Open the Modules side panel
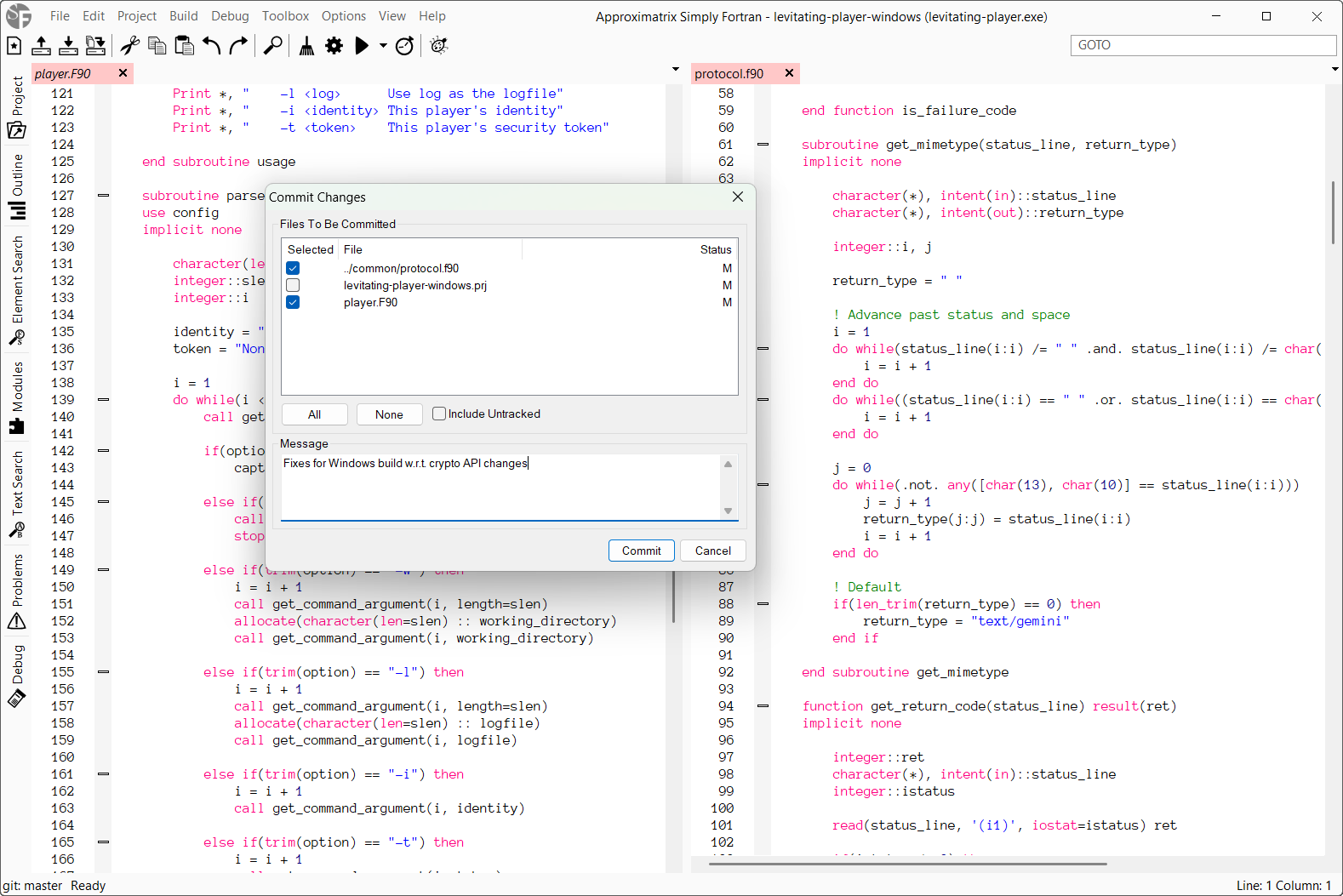Viewport: 1343px width, 896px height. point(17,397)
